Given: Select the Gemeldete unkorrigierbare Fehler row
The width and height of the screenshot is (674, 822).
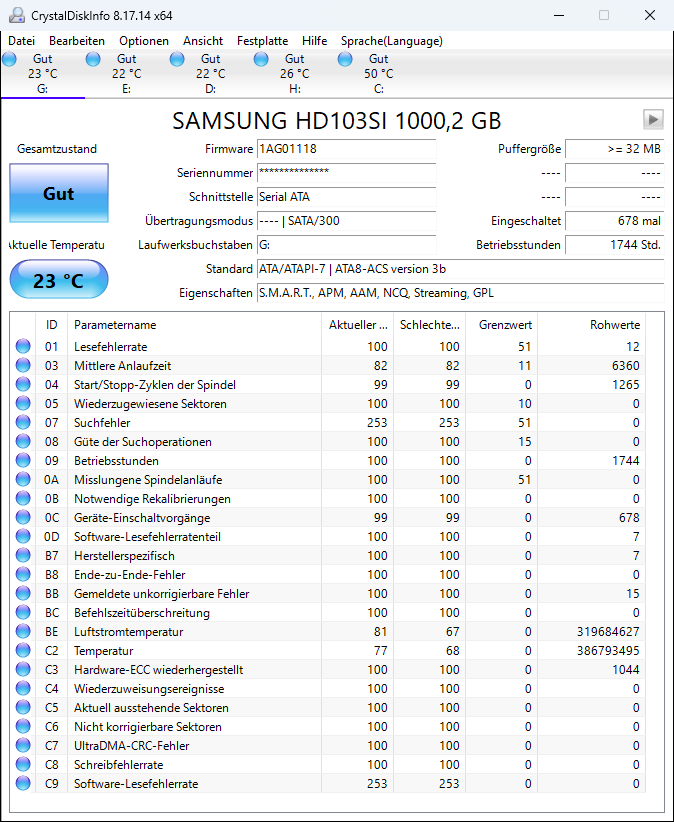Looking at the screenshot, I should click(328, 593).
